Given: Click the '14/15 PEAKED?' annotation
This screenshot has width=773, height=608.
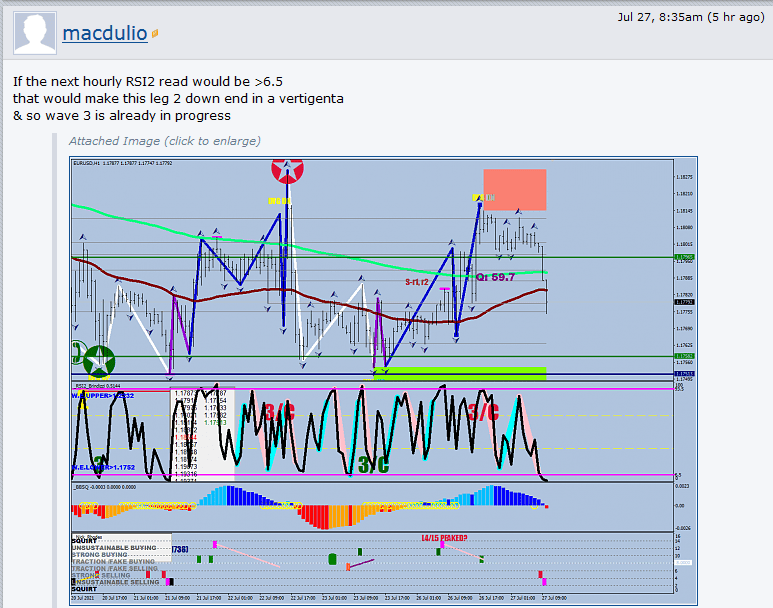Looking at the screenshot, I should 444,538.
